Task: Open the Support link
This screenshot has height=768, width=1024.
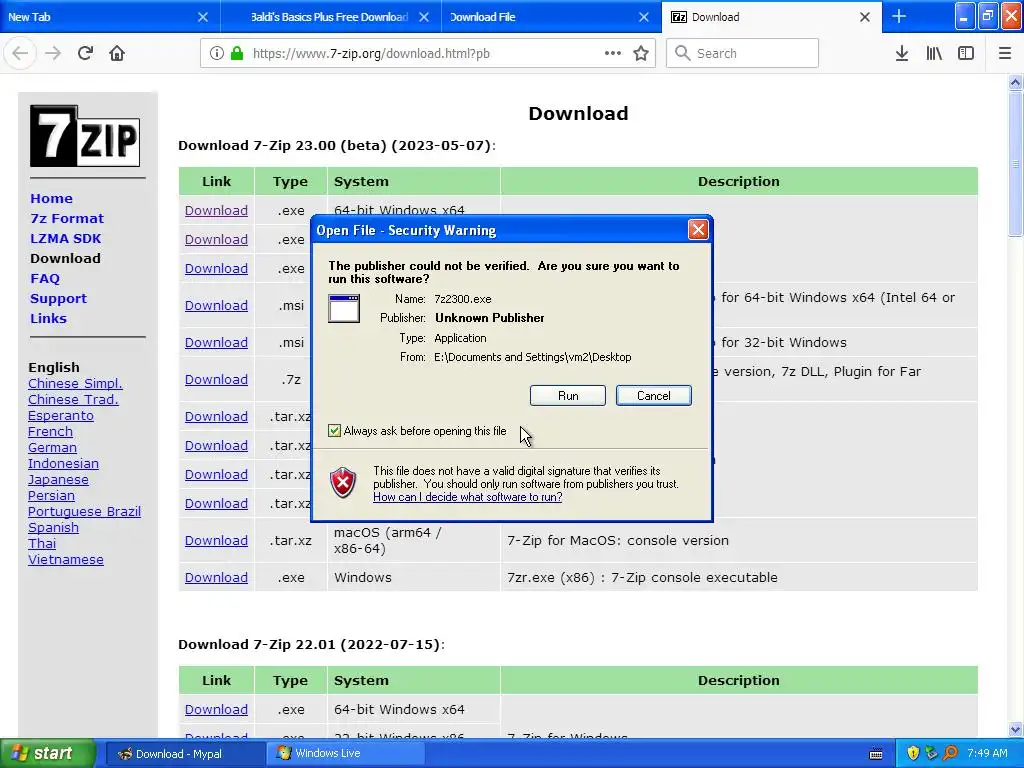Action: coord(58,298)
